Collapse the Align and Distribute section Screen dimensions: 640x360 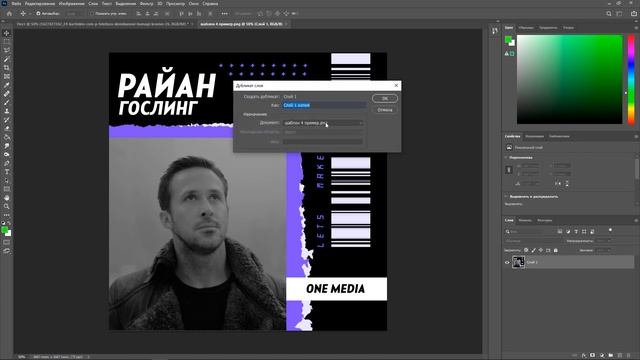pyautogui.click(x=506, y=197)
